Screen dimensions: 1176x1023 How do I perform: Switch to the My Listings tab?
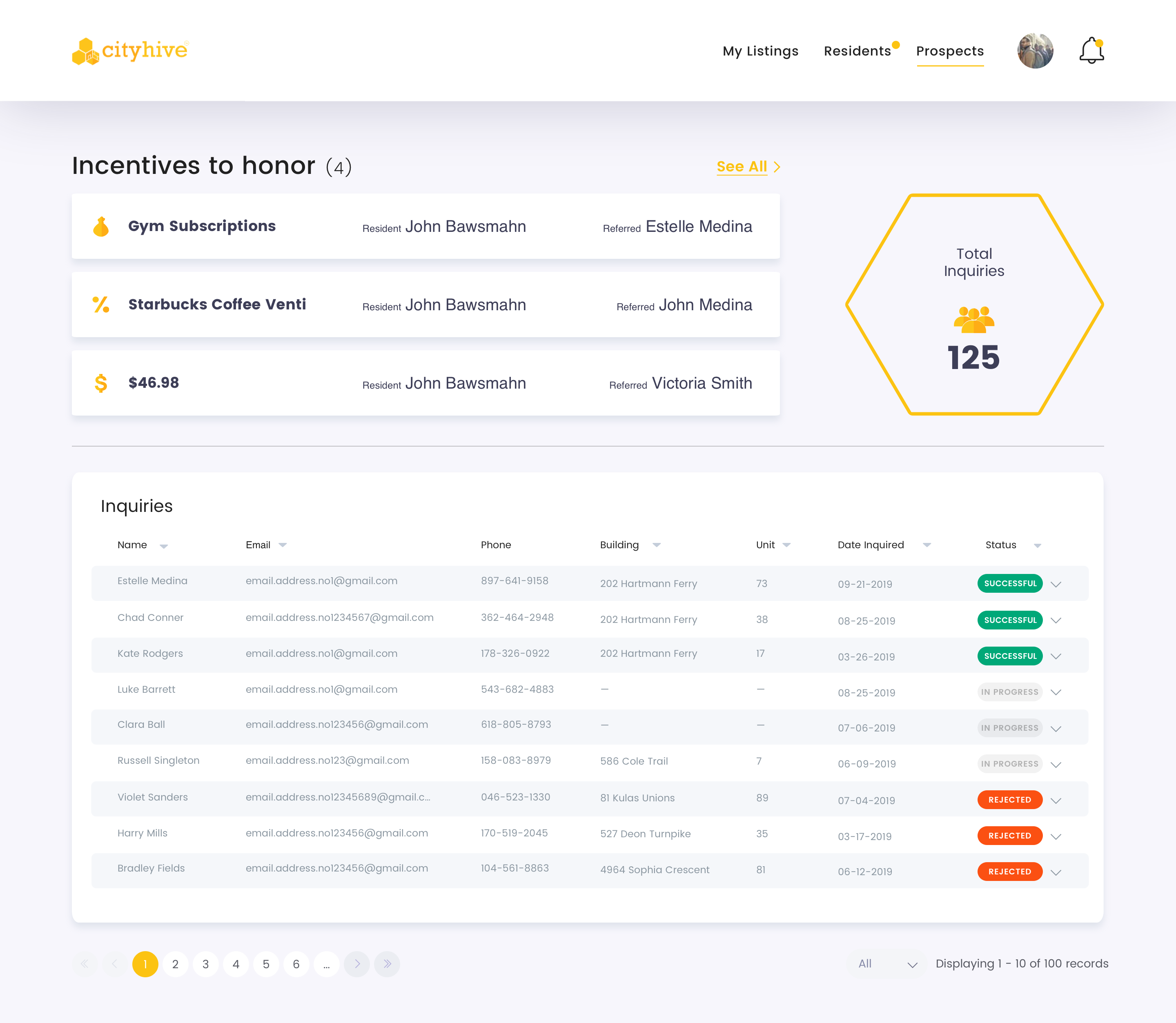tap(760, 51)
